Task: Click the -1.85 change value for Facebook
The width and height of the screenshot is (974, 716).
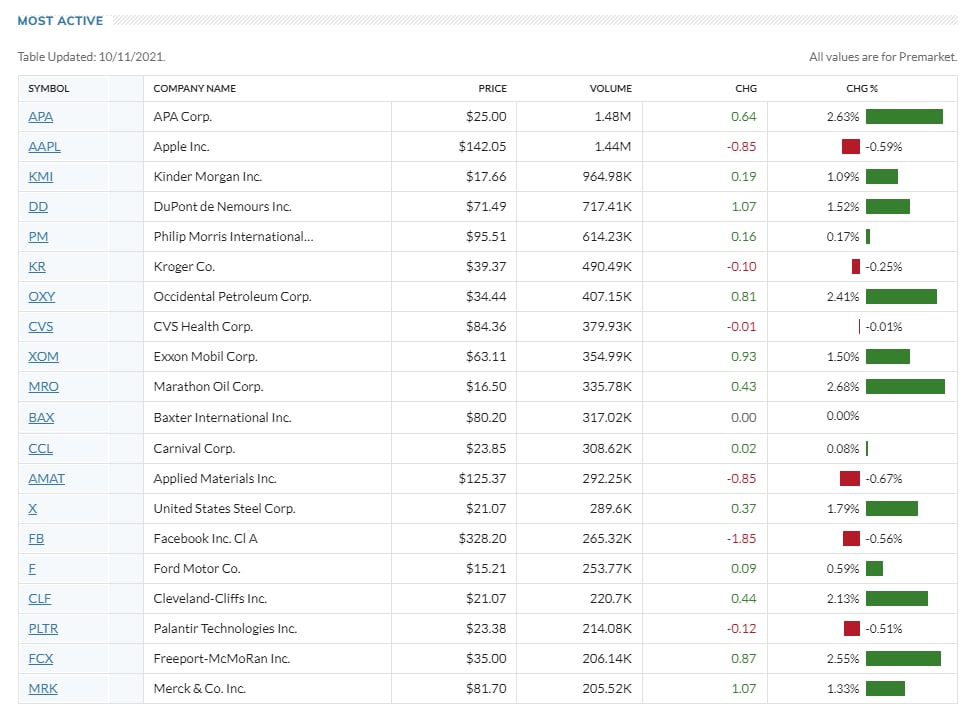Action: (742, 538)
